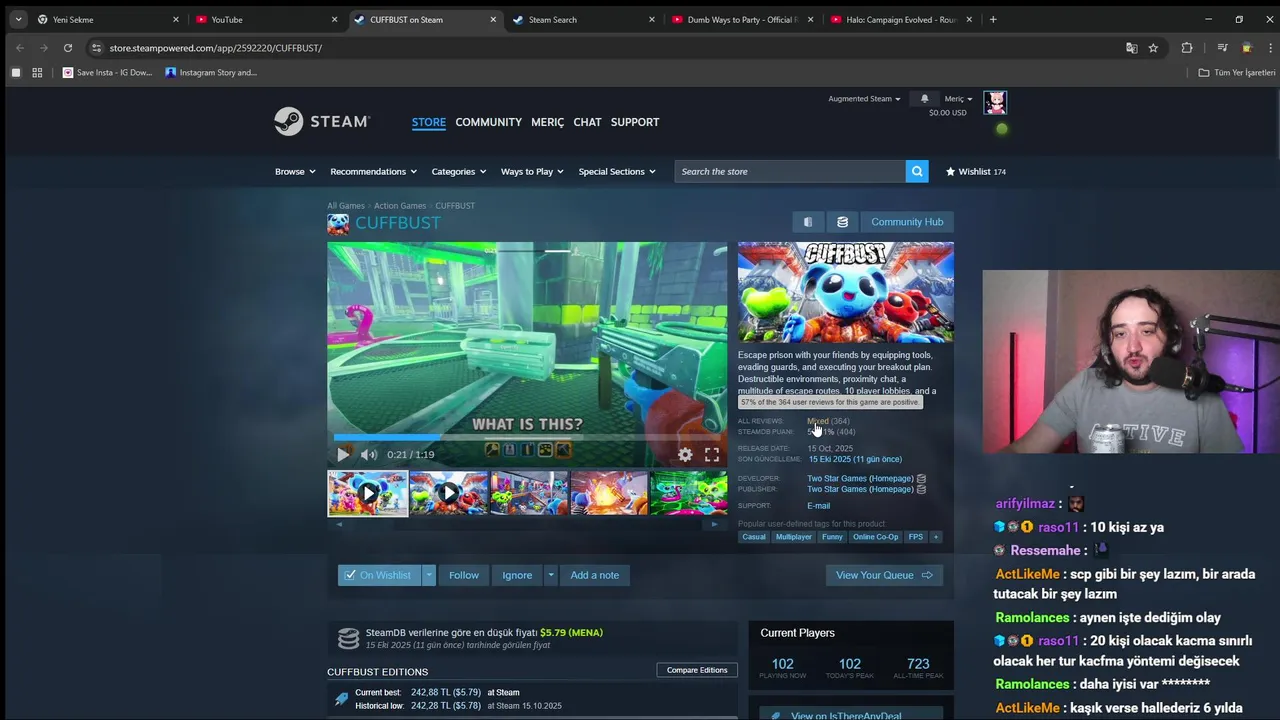Click the video progress bar

(527, 437)
